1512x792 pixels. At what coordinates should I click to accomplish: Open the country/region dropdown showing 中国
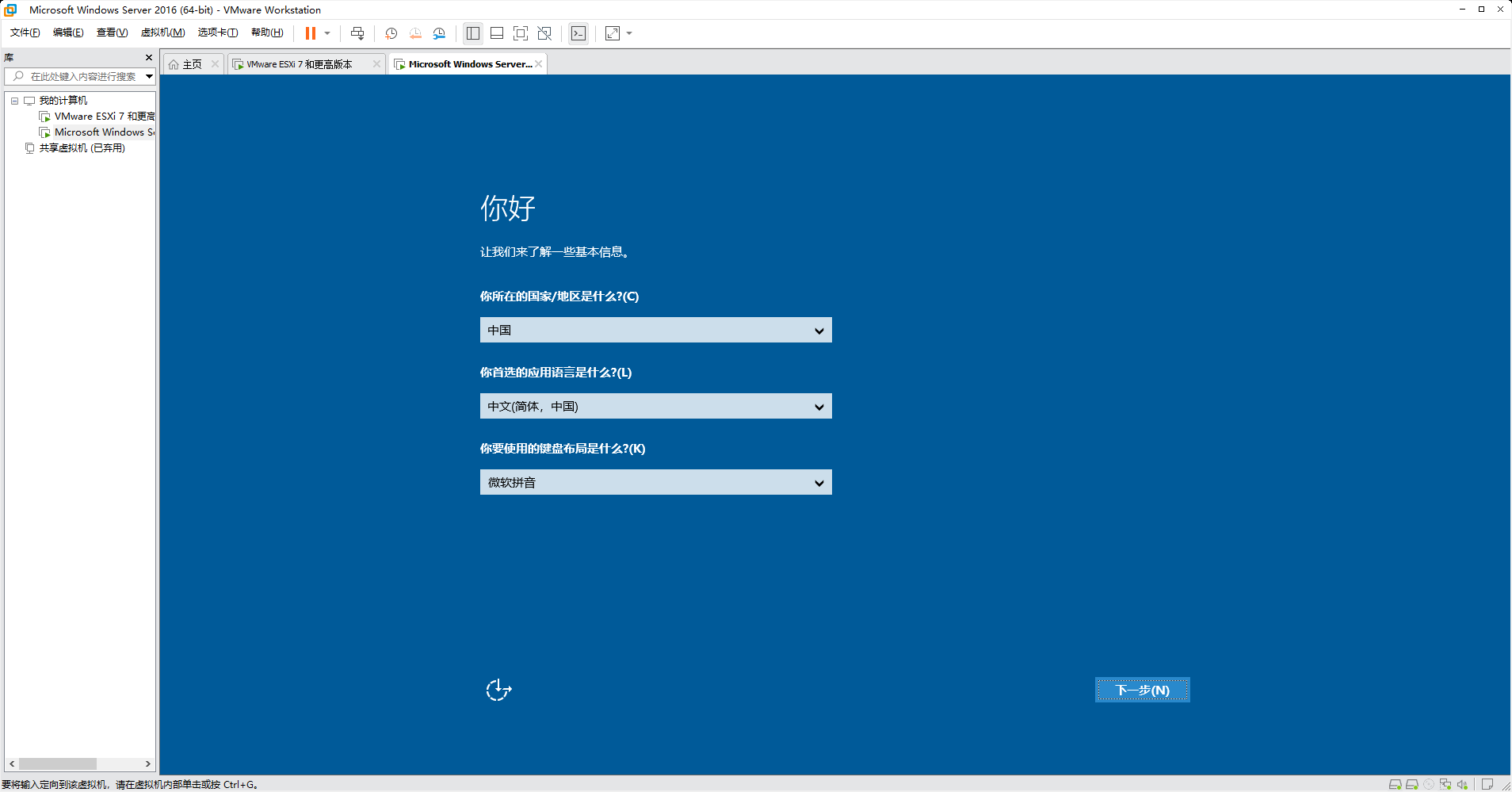click(x=655, y=330)
